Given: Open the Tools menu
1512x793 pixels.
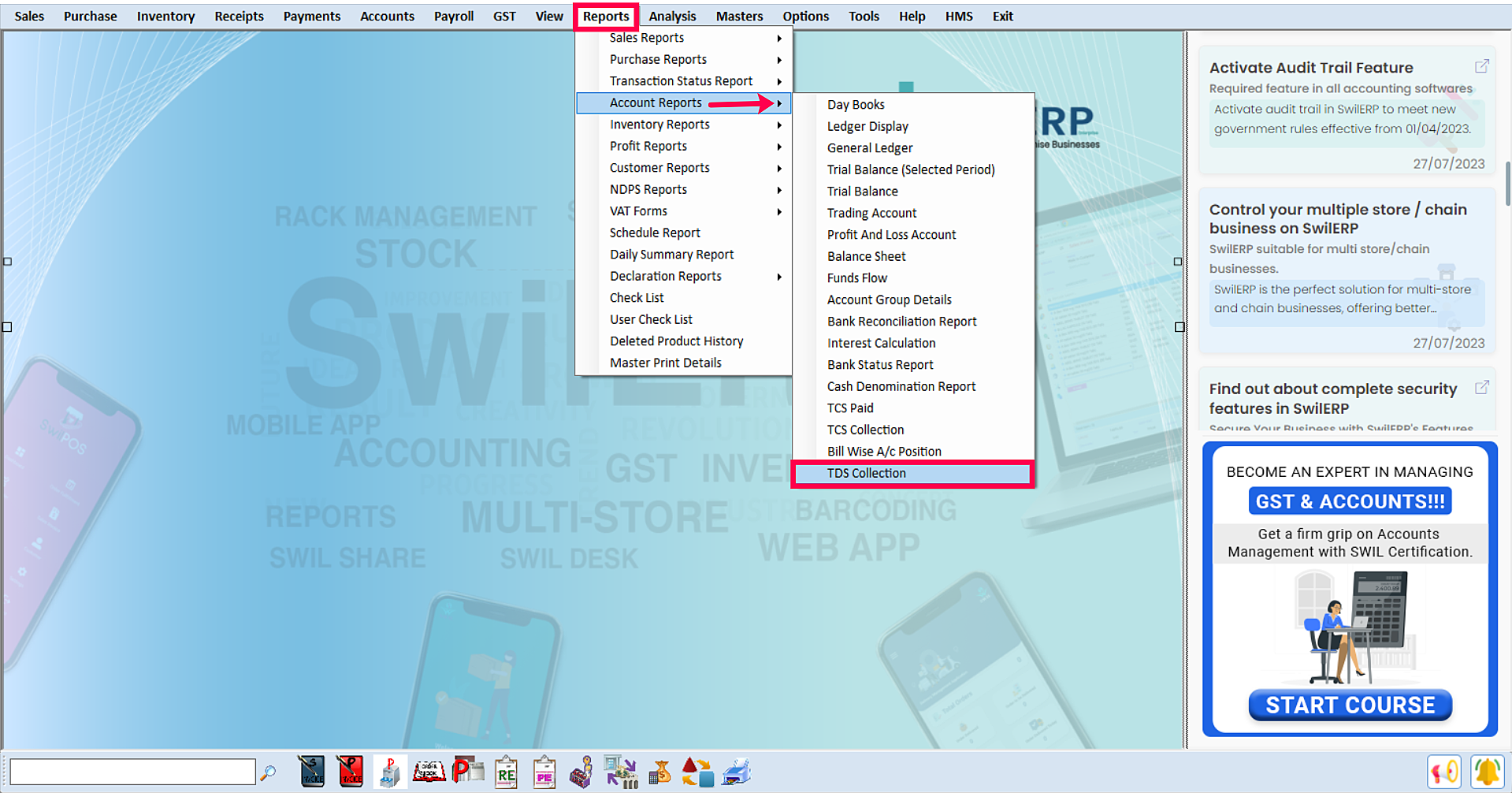Looking at the screenshot, I should 864,16.
